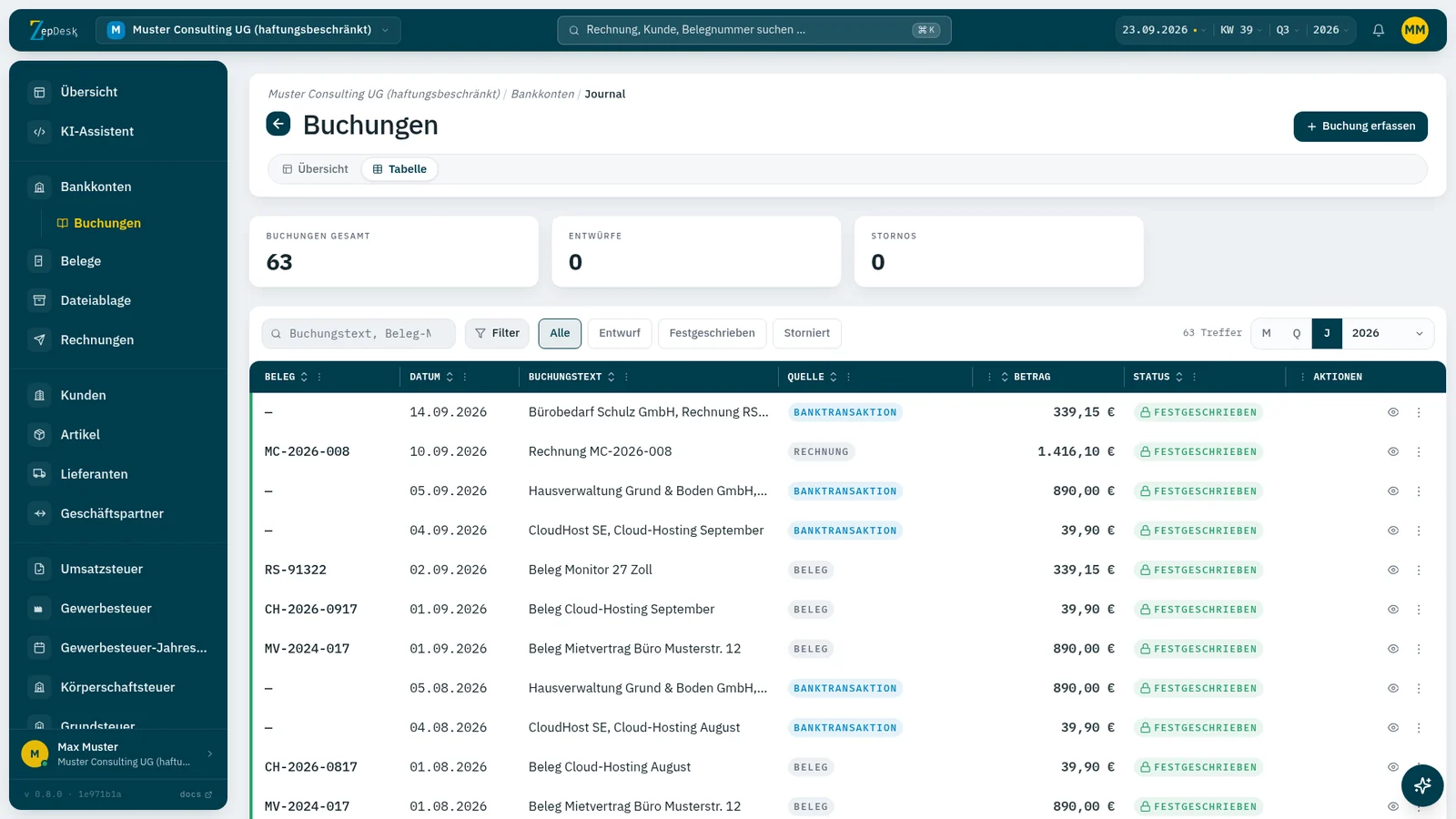This screenshot has height=819, width=1456.
Task: Open row menu for Rechnung MC-2026-008
Action: tap(1419, 451)
